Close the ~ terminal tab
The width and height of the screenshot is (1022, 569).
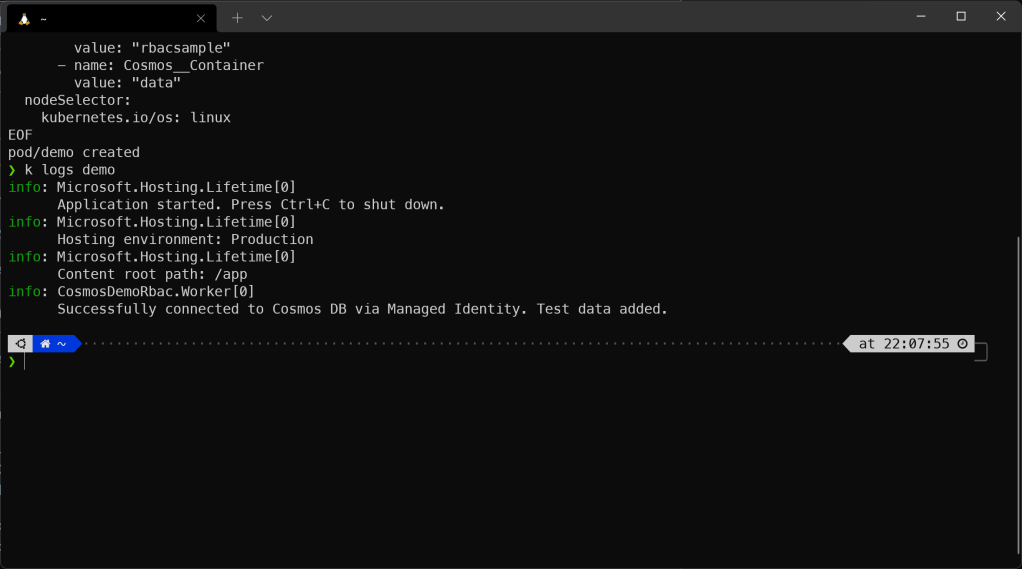[201, 18]
